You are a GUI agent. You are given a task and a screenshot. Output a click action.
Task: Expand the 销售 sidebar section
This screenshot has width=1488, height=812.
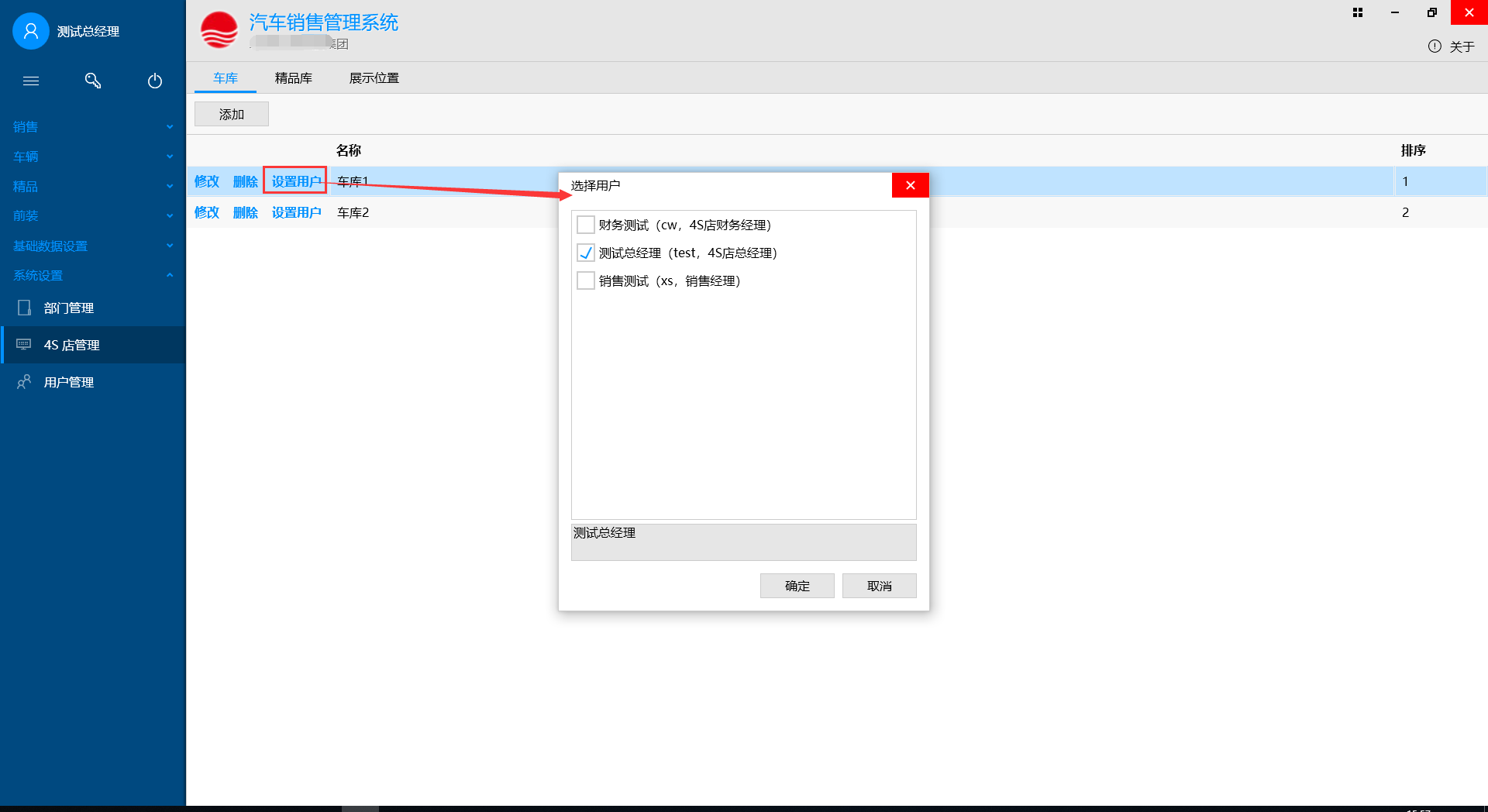click(x=170, y=126)
